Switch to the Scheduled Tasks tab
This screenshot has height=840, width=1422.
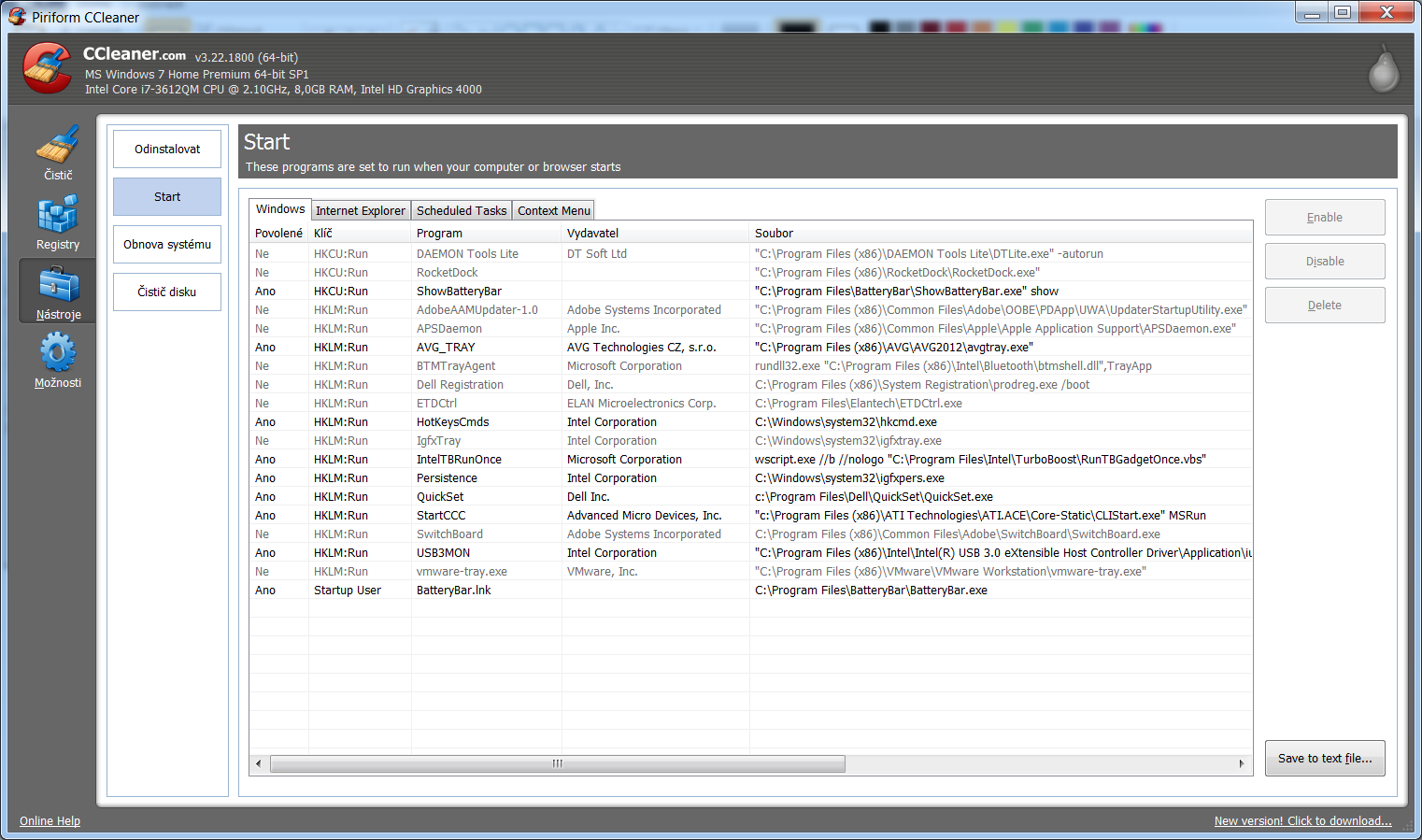point(462,211)
